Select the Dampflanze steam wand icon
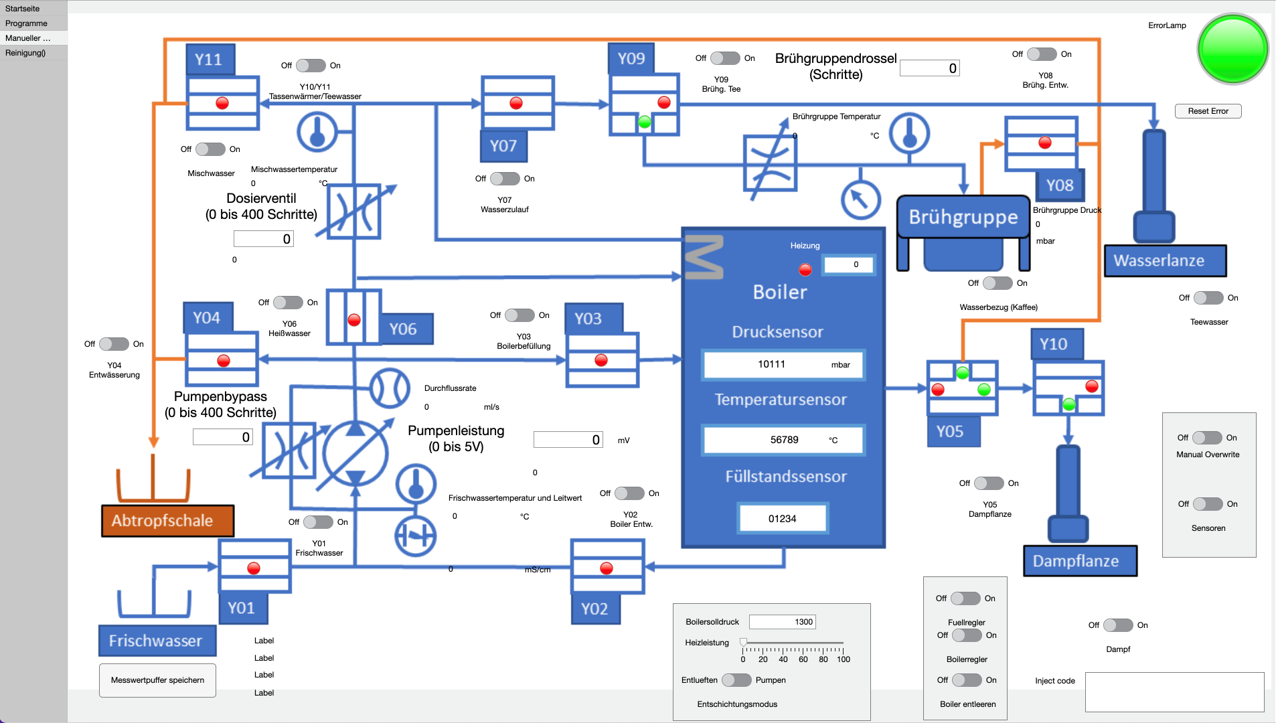Viewport: 1276px width, 723px height. coord(1068,493)
